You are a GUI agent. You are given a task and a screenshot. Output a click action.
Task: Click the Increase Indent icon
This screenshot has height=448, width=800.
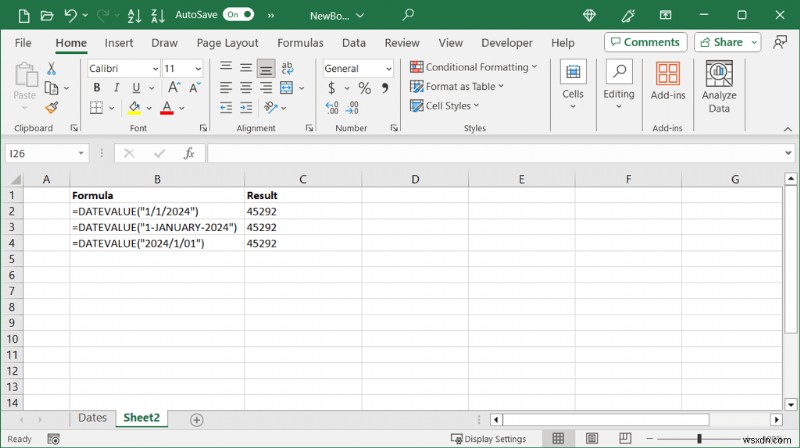(x=246, y=108)
